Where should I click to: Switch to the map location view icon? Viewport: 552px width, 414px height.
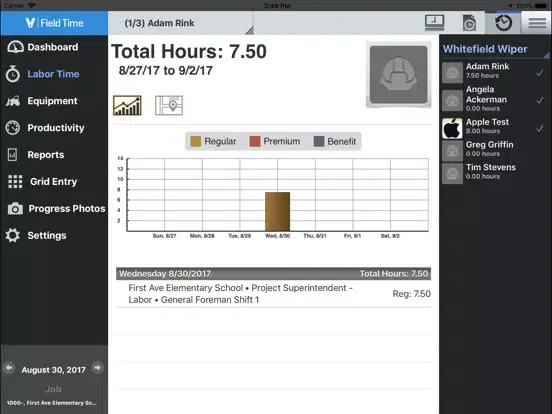pos(169,105)
